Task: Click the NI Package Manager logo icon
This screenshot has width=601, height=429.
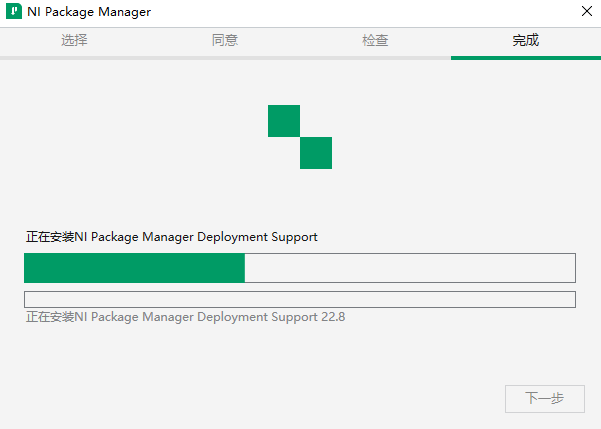Action: 14,12
